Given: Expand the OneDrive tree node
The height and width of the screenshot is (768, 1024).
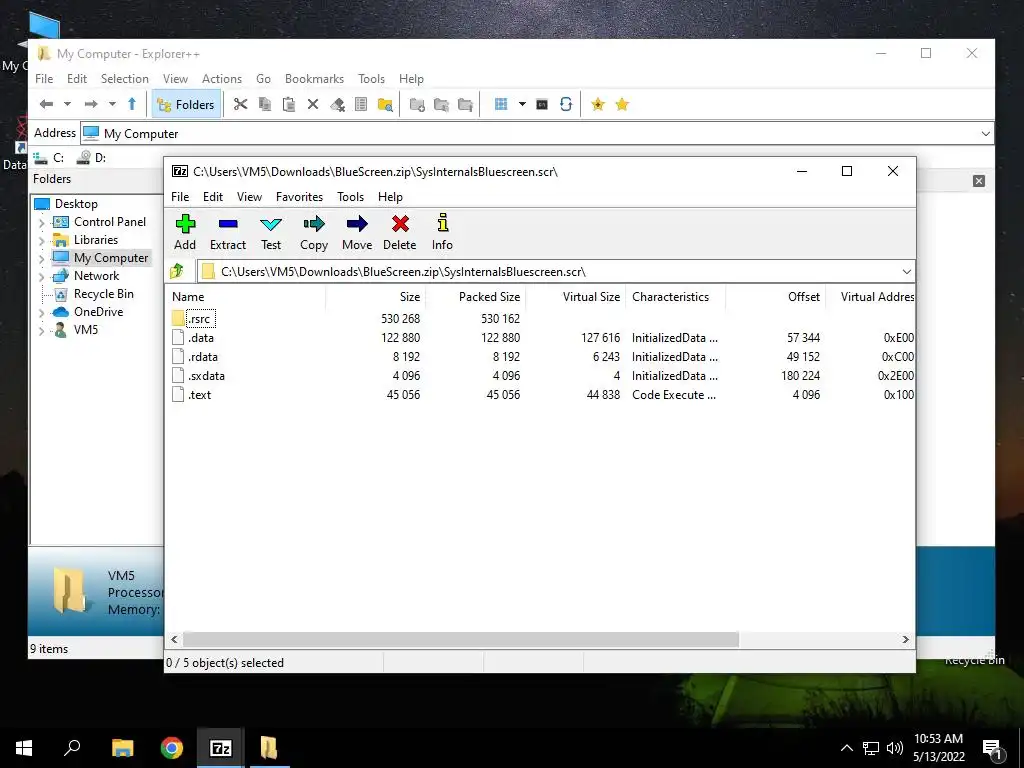Looking at the screenshot, I should (42, 313).
